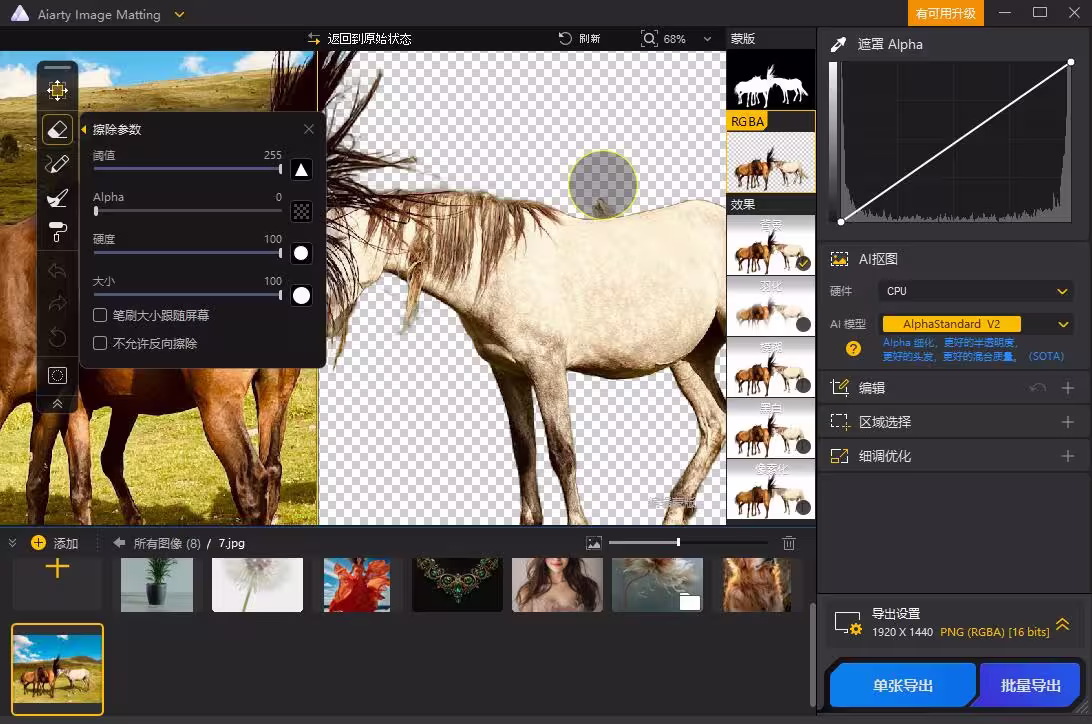Click the 遮罩 Alpha eyedropper icon
Image resolution: width=1092 pixels, height=724 pixels.
(x=838, y=44)
